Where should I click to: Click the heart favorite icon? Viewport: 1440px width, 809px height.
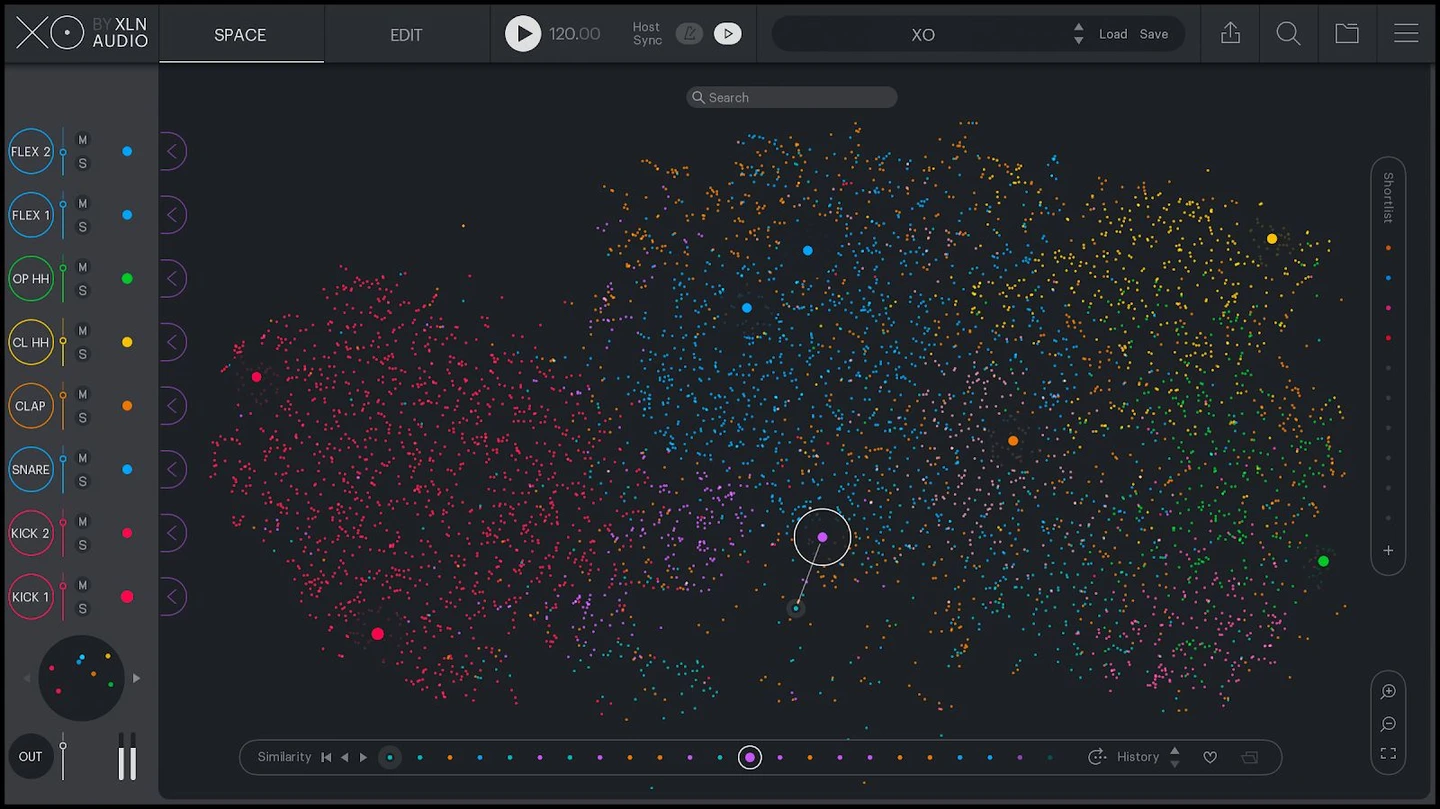(x=1210, y=758)
